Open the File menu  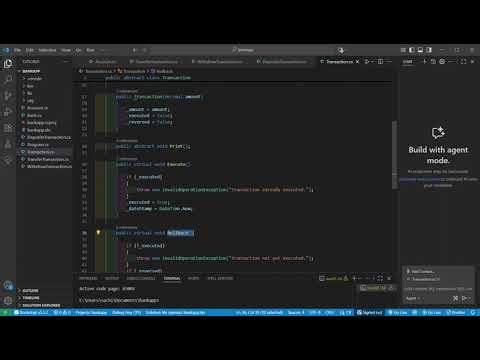(x=17, y=50)
